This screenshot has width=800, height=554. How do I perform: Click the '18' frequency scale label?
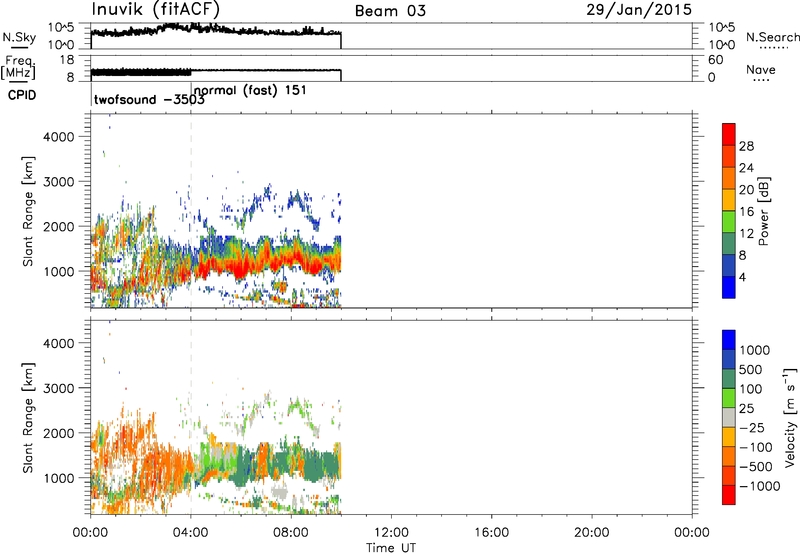[67, 60]
